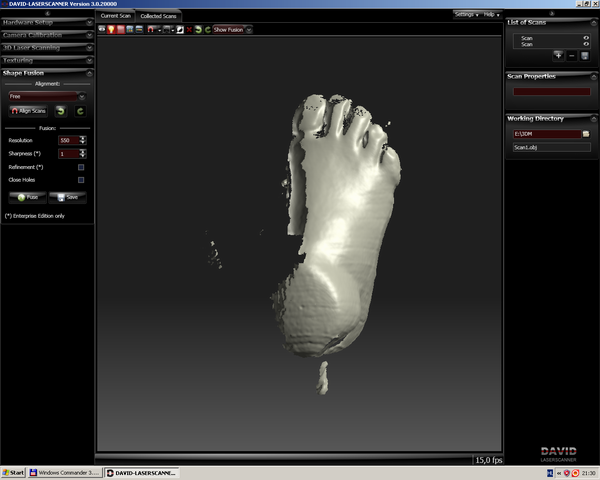The height and width of the screenshot is (480, 600).
Task: Switch to the Current Scan tab
Action: point(116,16)
